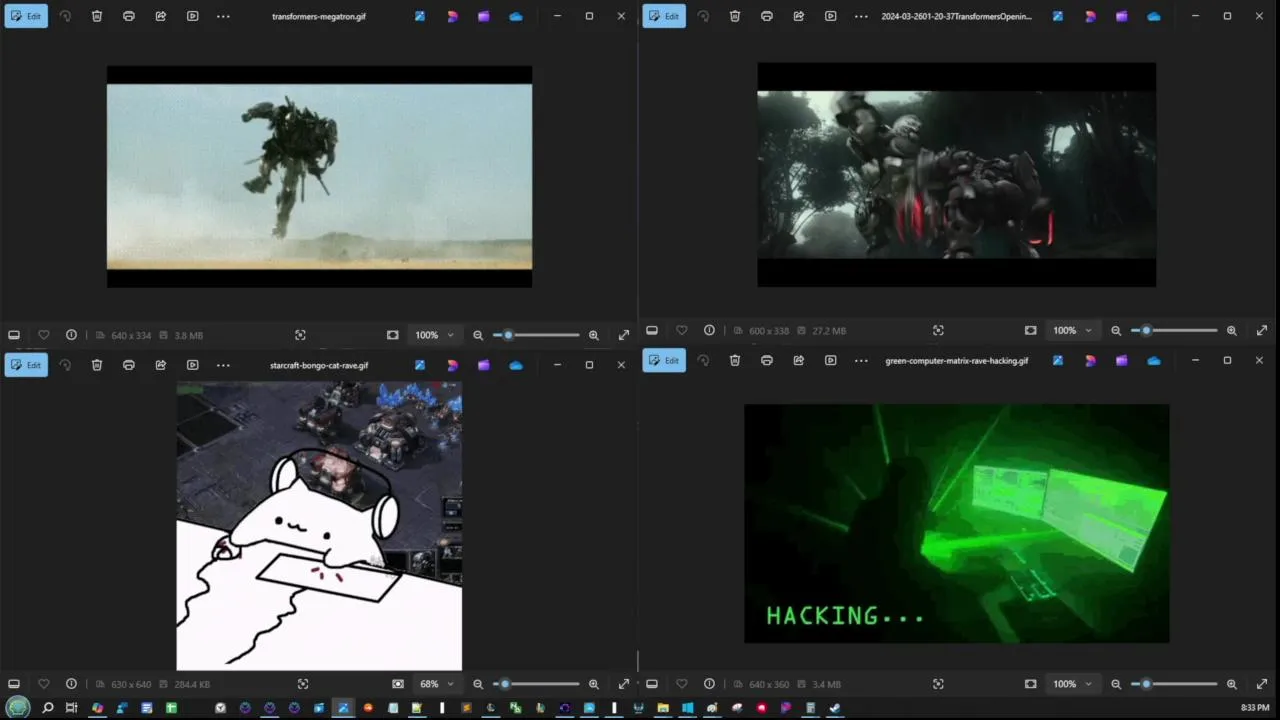The height and width of the screenshot is (720, 1280).
Task: Favorite starcraft-bongo-cat-rave.gif with the heart
Action: point(43,684)
